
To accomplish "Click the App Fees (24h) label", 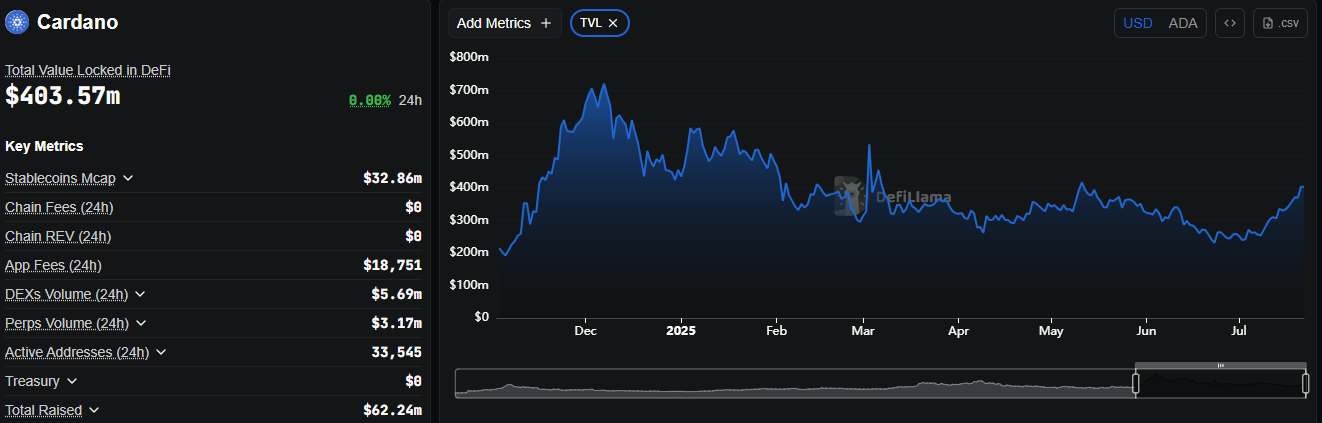I will 53,265.
